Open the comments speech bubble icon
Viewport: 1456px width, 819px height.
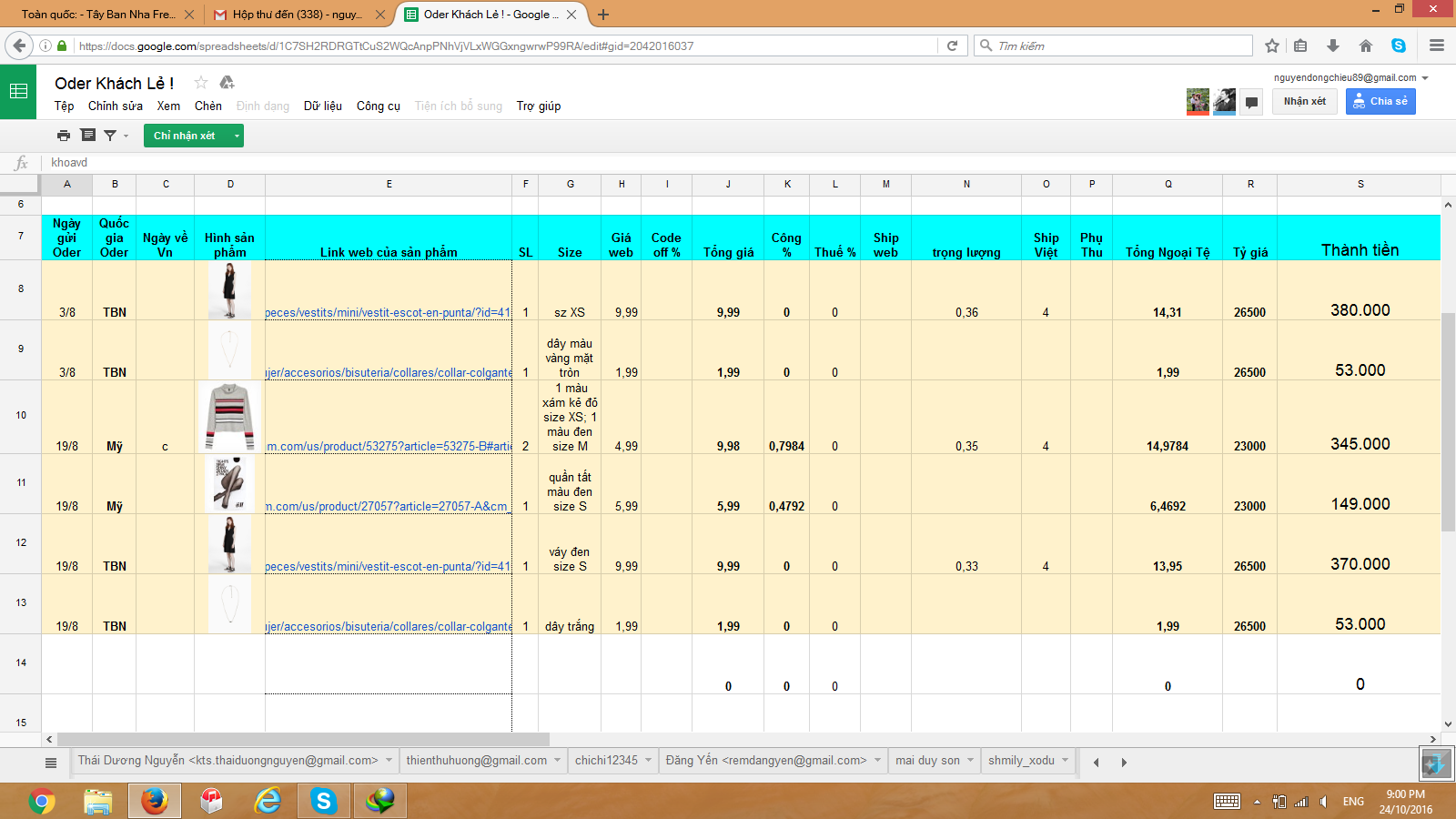1251,102
